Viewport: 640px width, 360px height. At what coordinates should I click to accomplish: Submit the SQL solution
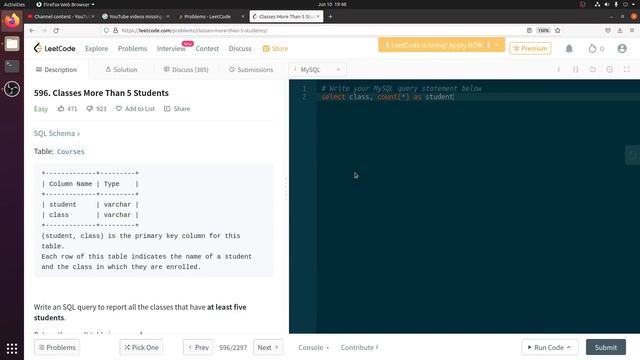click(606, 347)
